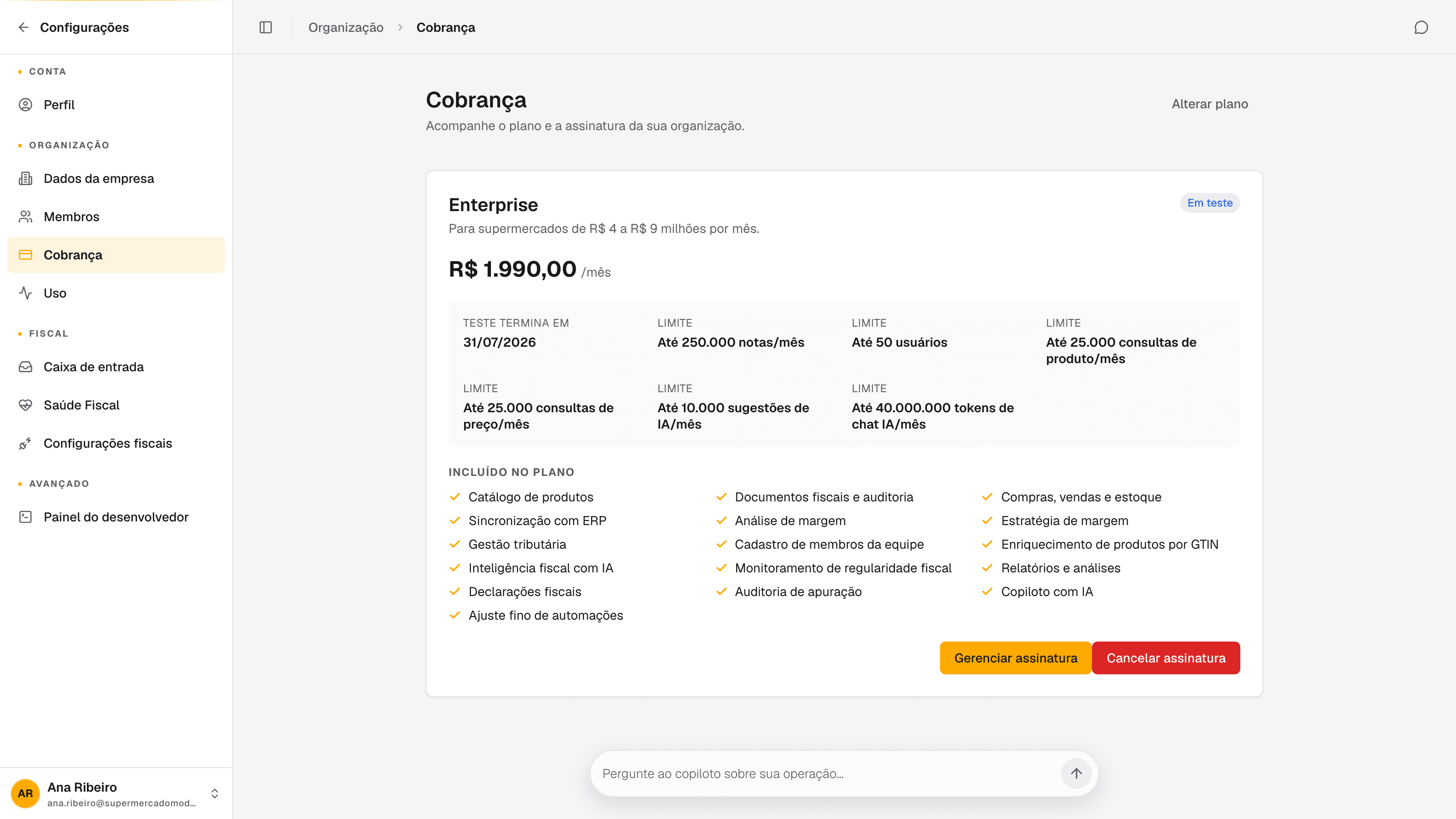This screenshot has width=1456, height=819.
Task: Send copilot message with arrow button
Action: pos(1076,773)
